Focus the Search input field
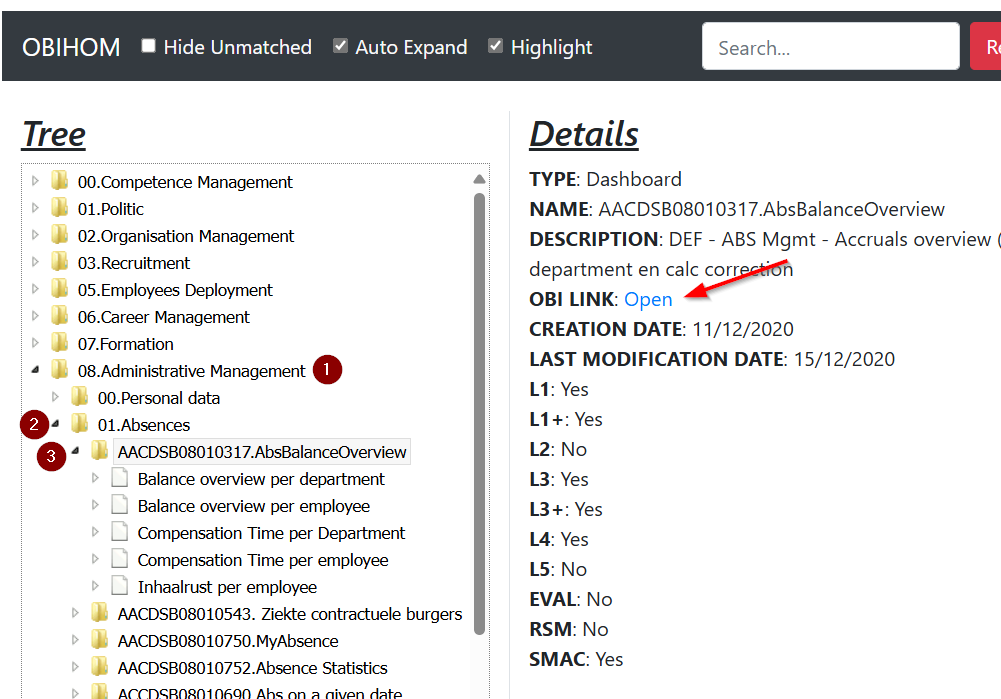Viewport: 1001px width, 699px height. [x=830, y=47]
